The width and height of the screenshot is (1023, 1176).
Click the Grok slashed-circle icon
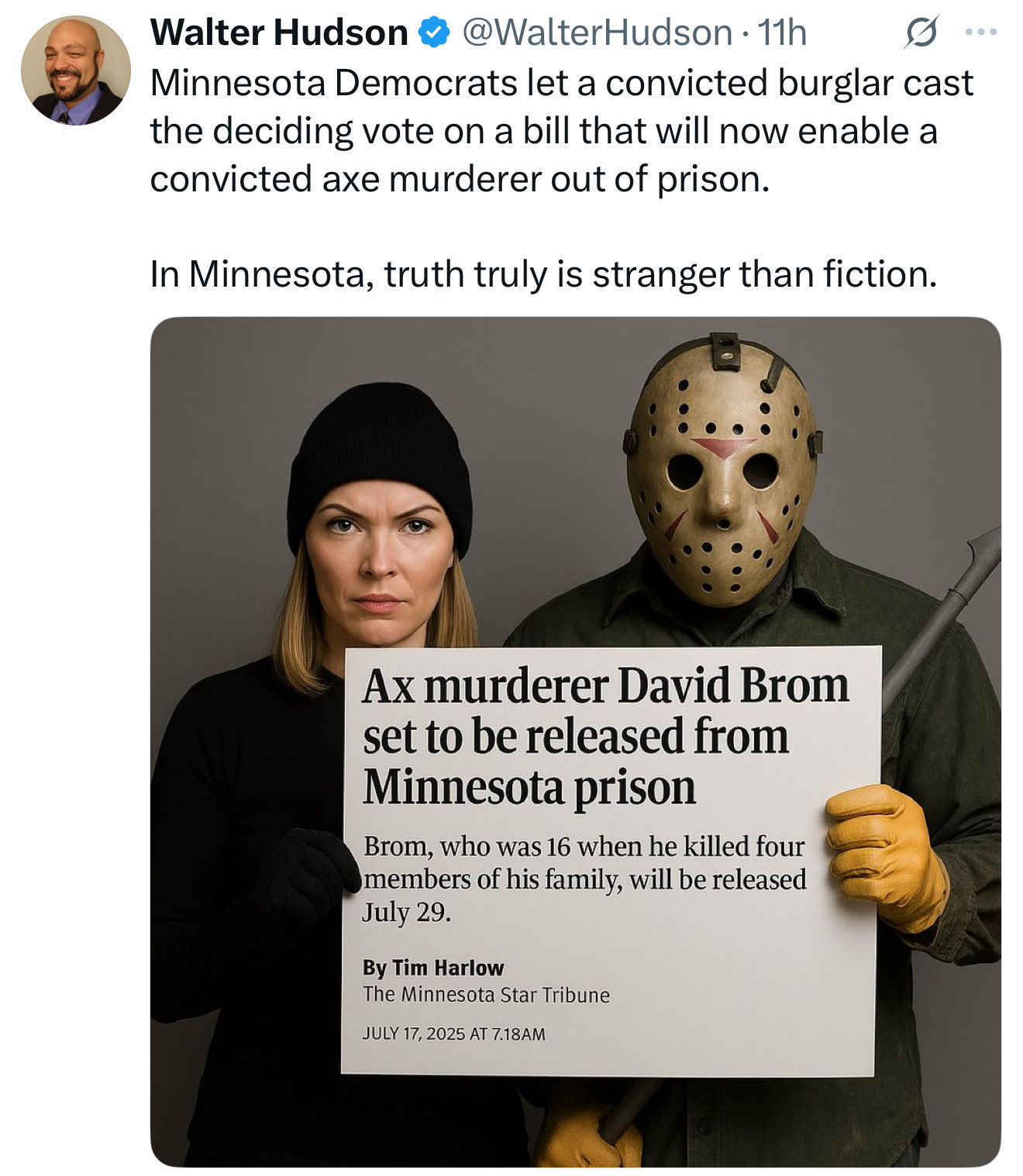click(921, 33)
